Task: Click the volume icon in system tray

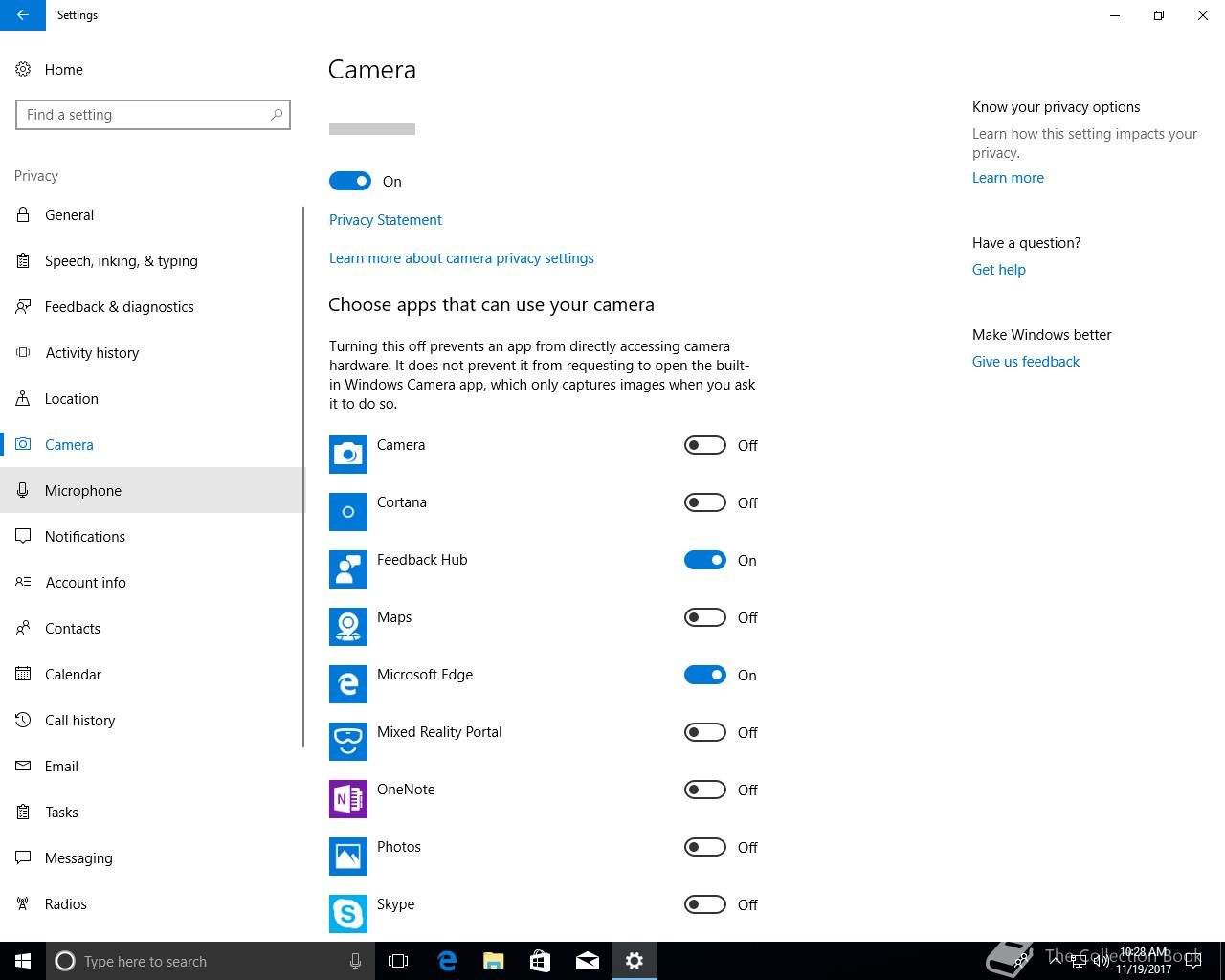Action: point(1102,961)
